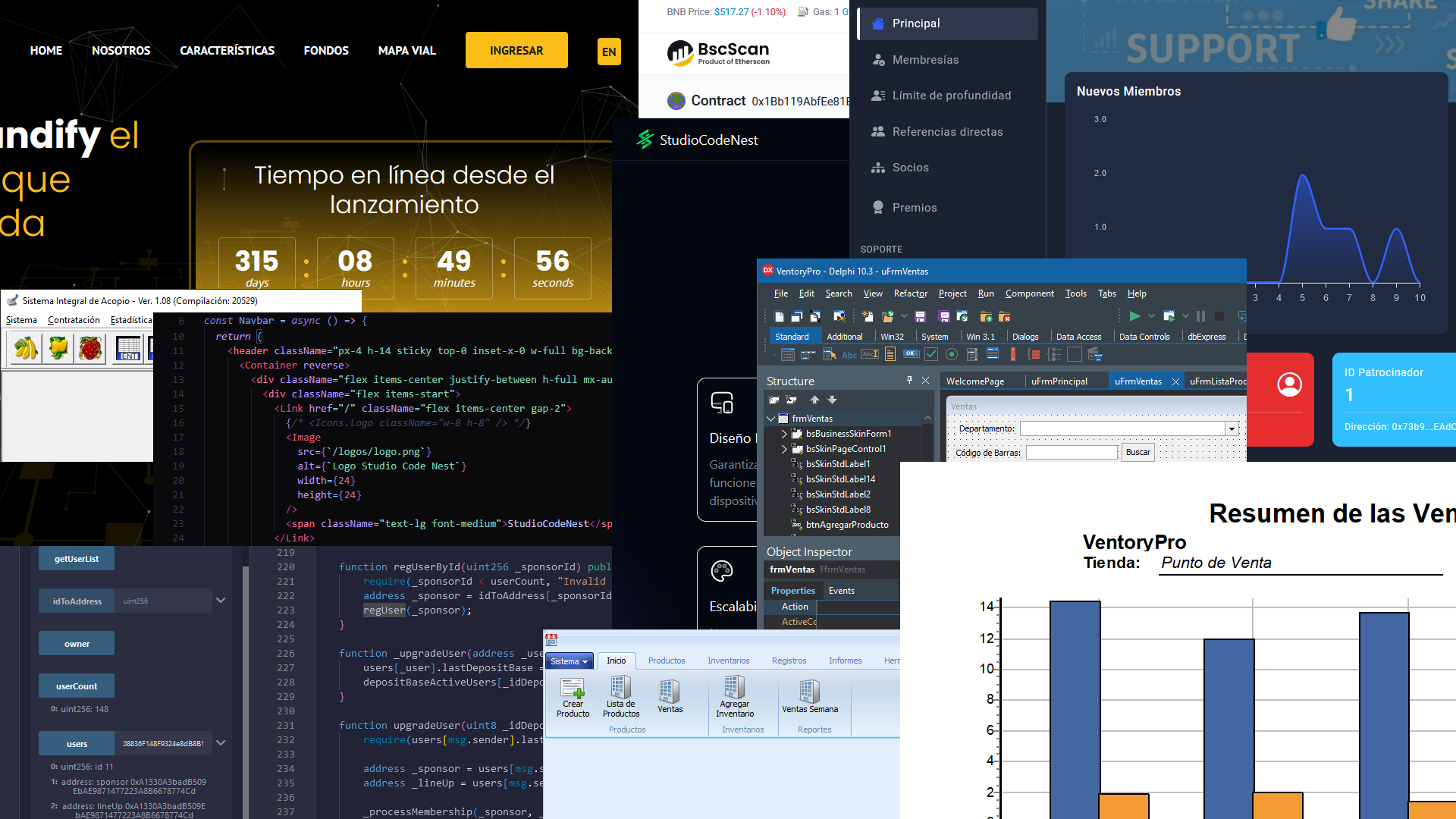Click the New Items icon in Delphi toolbar
This screenshot has height=819, width=1456.
click(x=867, y=316)
